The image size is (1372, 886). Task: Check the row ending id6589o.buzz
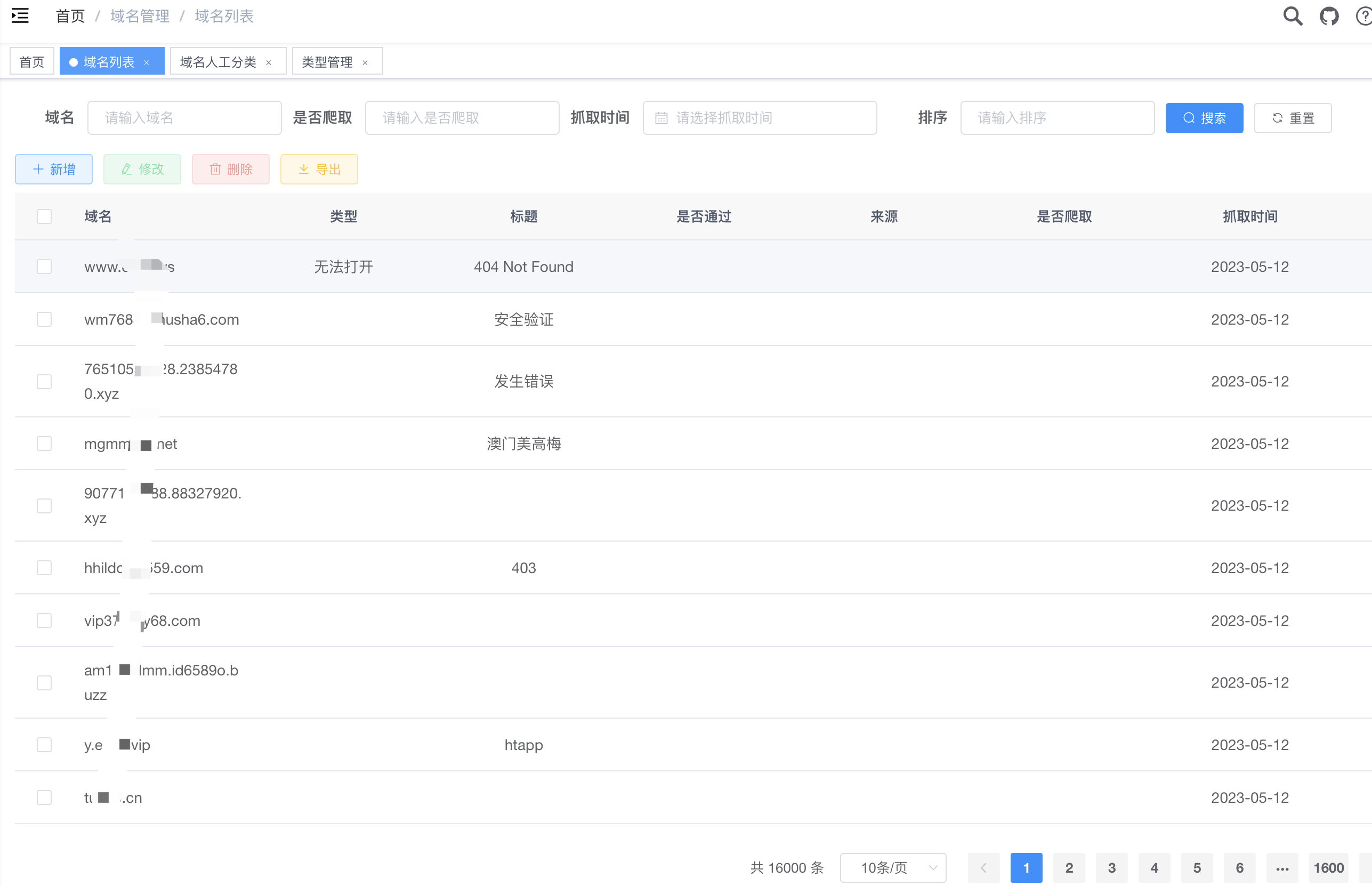coord(44,682)
